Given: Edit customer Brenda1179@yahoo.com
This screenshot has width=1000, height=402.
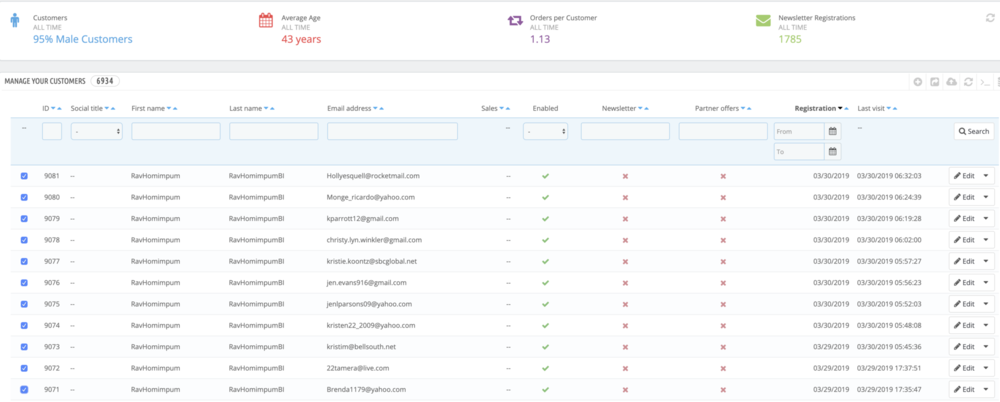Looking at the screenshot, I should (964, 389).
